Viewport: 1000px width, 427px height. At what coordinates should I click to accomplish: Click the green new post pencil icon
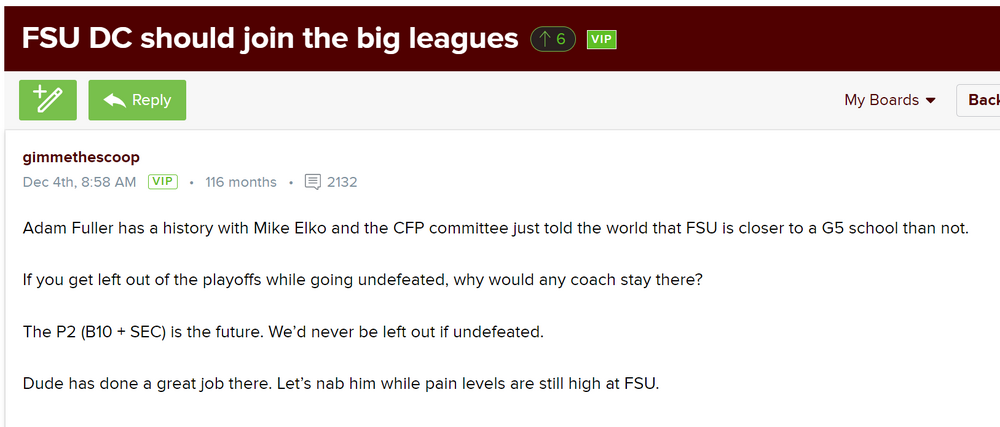[47, 100]
